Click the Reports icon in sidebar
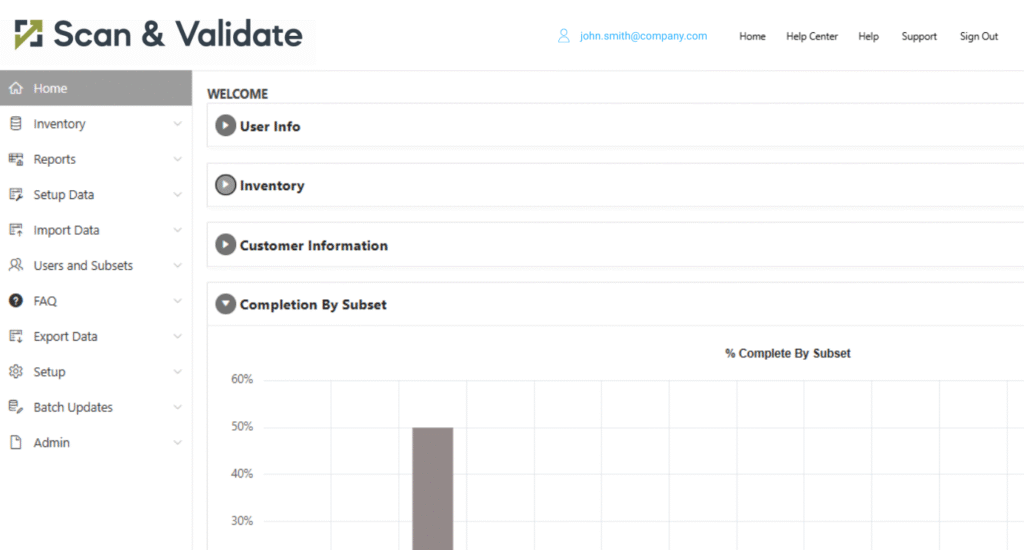 [x=15, y=159]
